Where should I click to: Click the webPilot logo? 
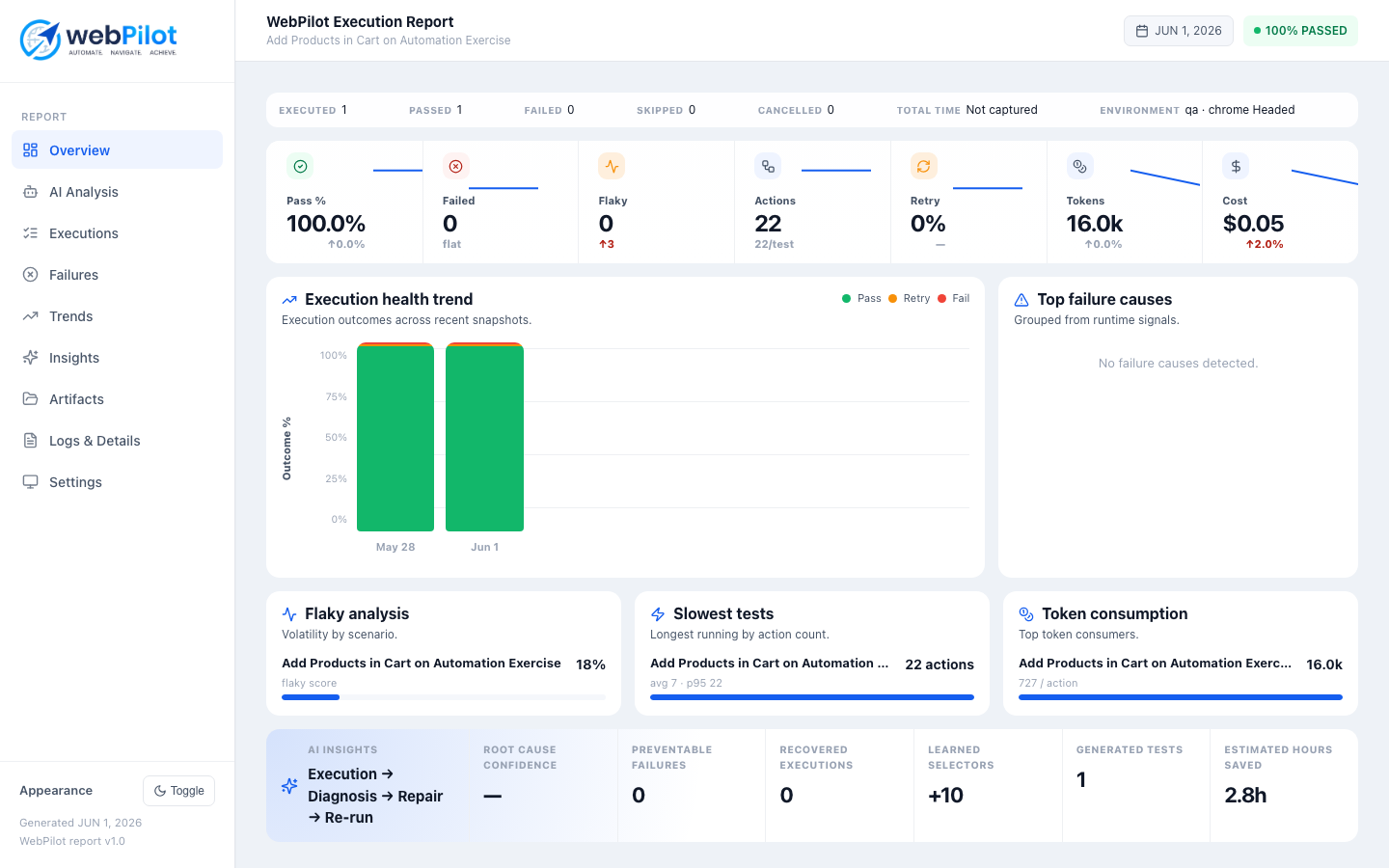coord(98,40)
